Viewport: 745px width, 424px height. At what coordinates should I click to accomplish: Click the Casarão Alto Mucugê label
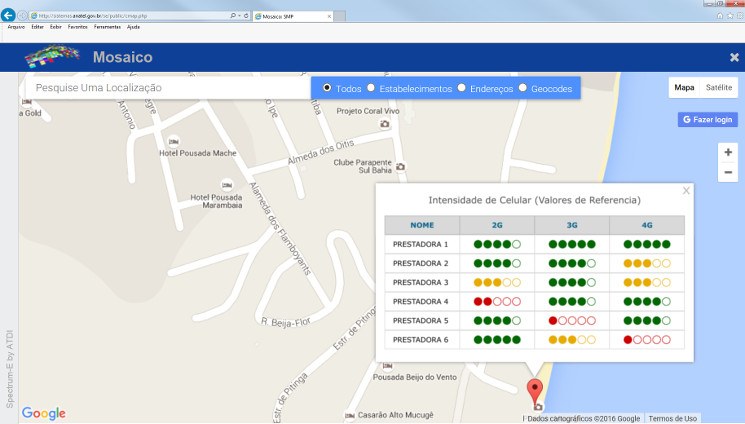click(x=396, y=415)
